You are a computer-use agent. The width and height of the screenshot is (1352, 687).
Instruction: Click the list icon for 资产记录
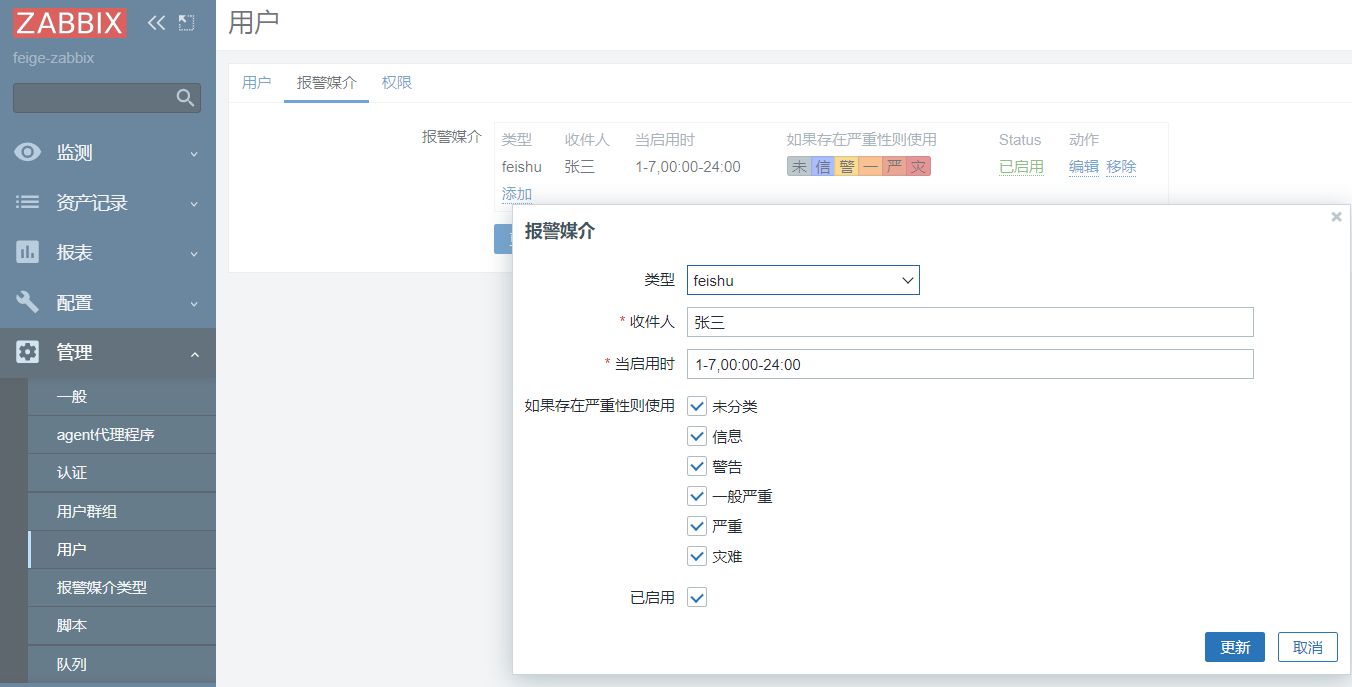[28, 202]
